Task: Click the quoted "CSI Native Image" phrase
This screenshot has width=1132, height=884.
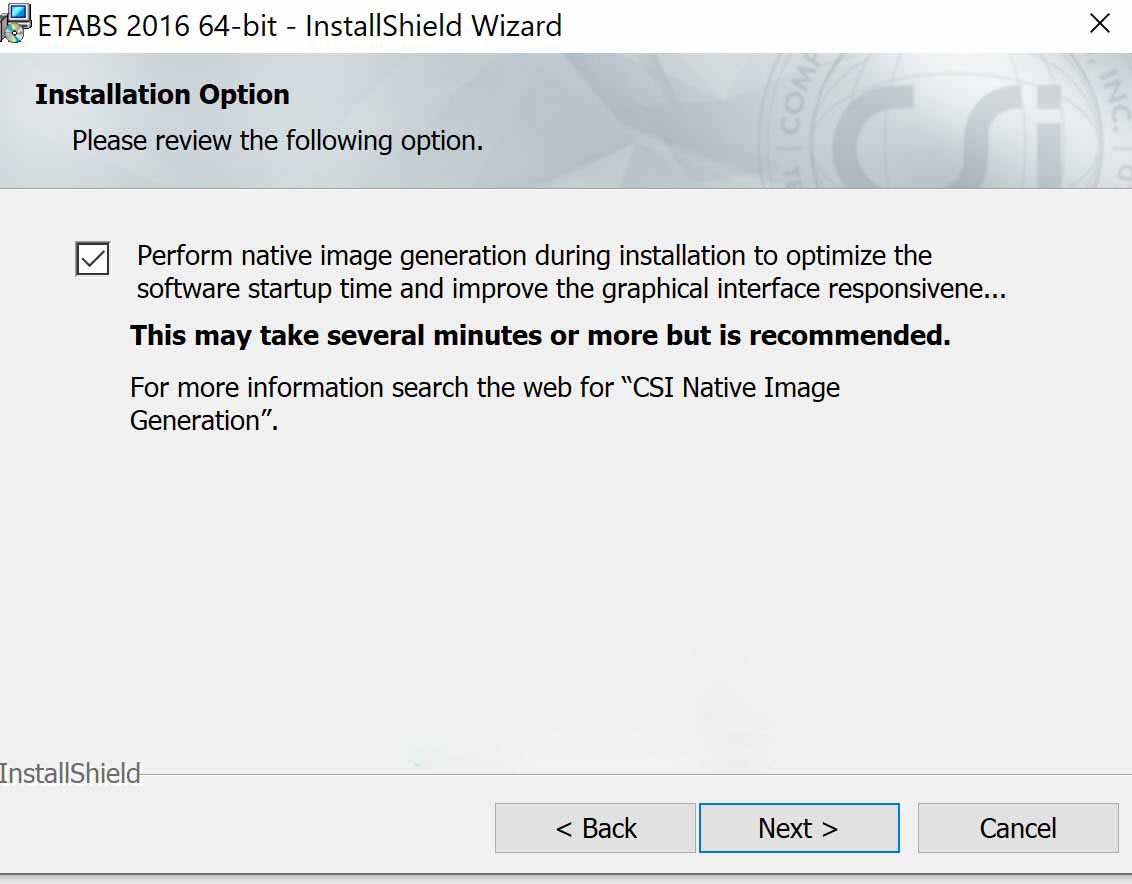Action: pyautogui.click(x=738, y=388)
